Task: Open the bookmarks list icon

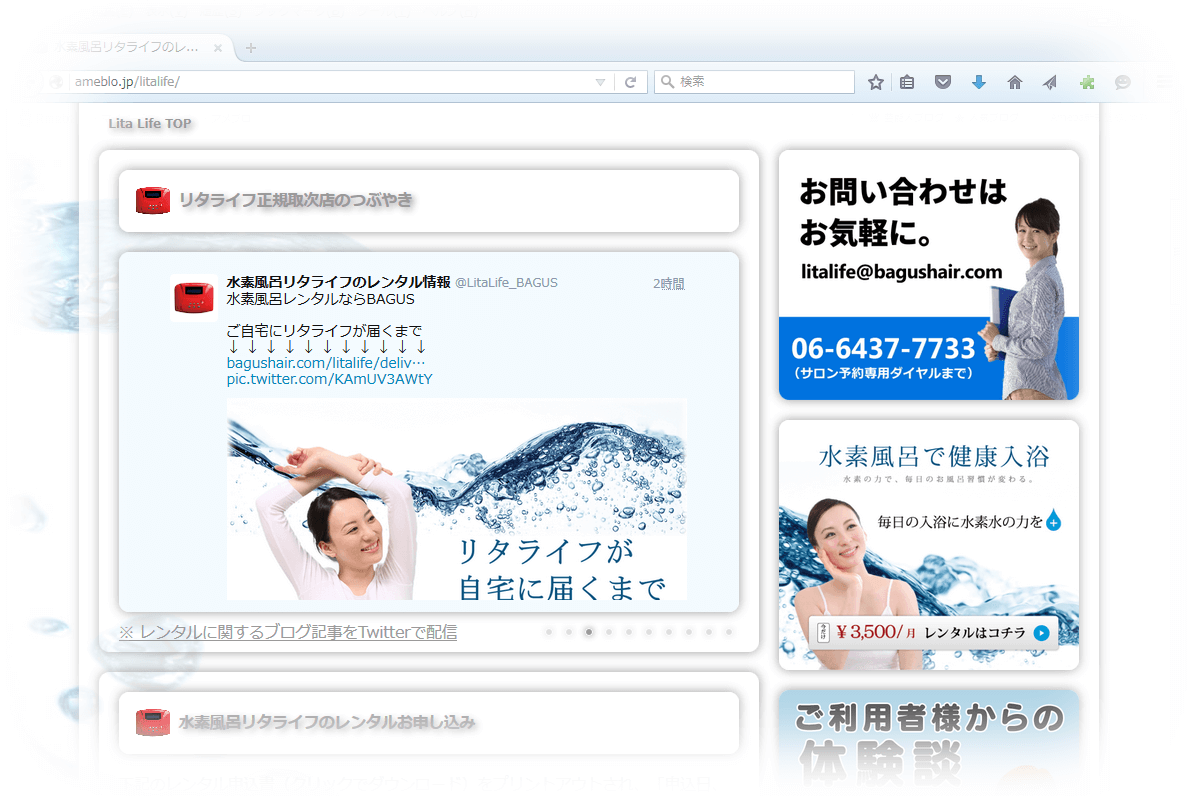Action: point(907,82)
